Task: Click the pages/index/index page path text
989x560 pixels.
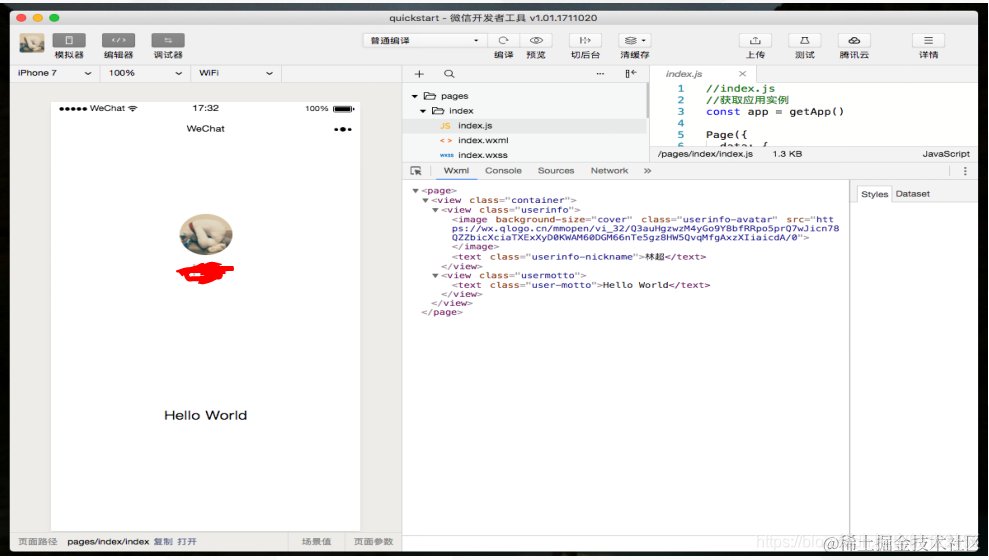Action: click(108, 542)
